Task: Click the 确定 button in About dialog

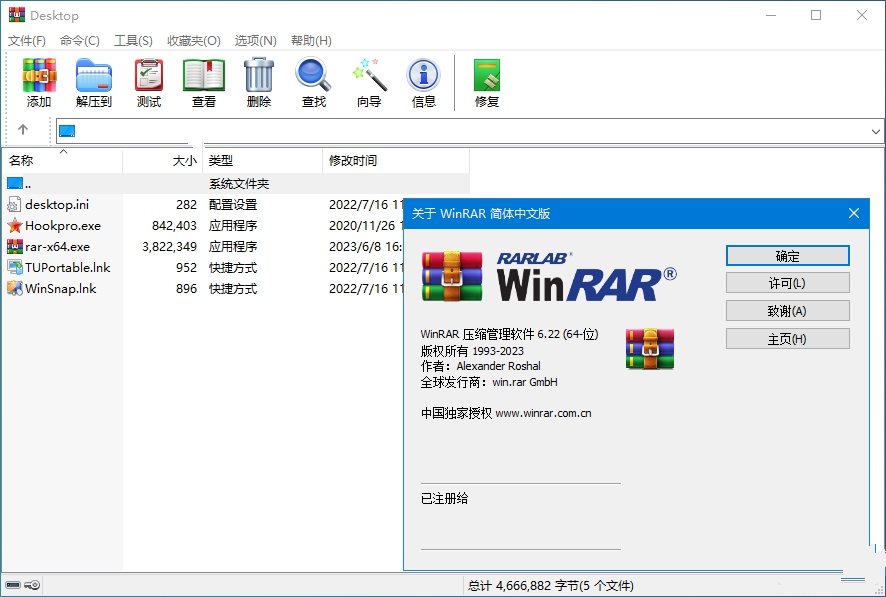Action: click(x=788, y=255)
